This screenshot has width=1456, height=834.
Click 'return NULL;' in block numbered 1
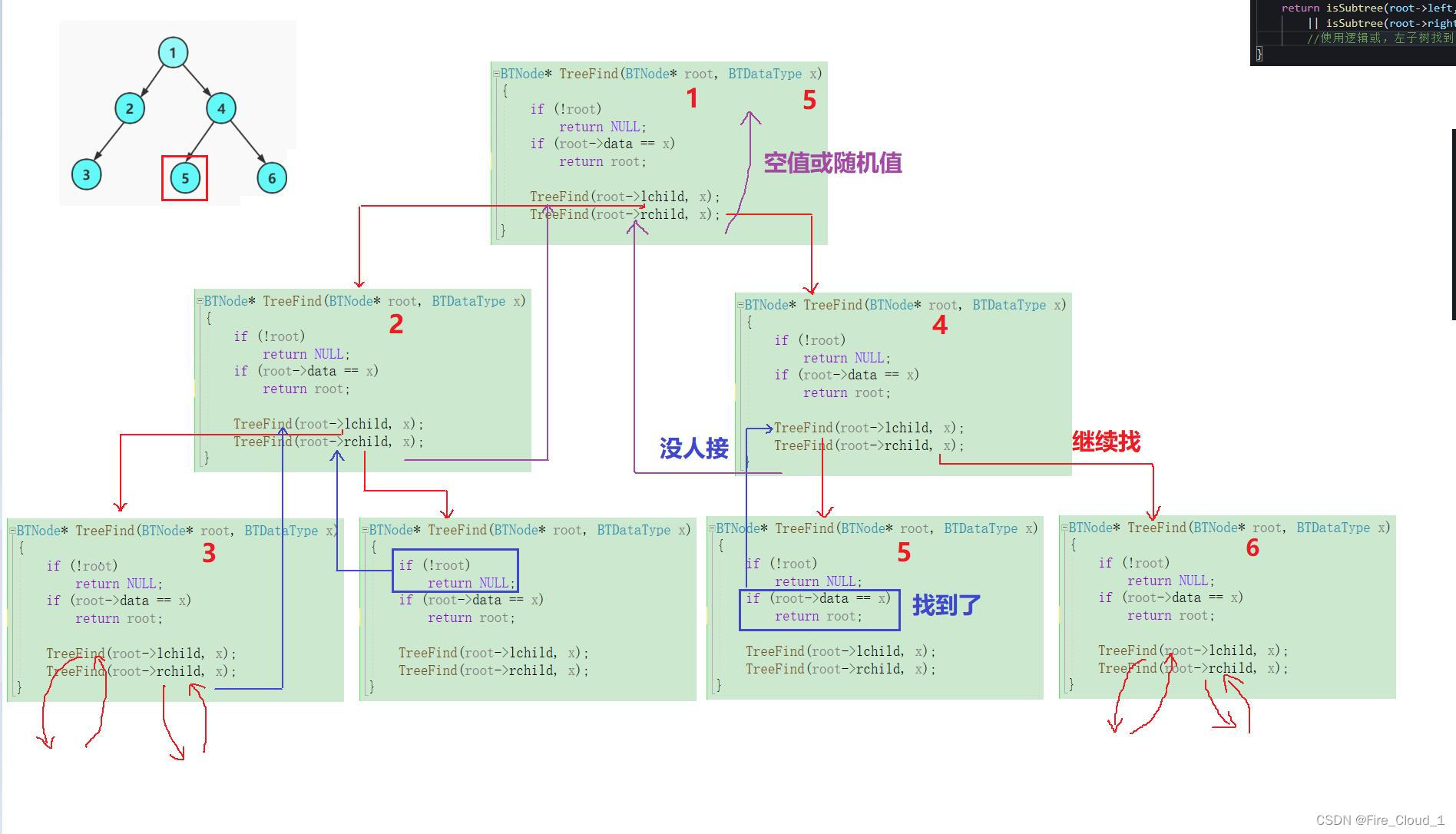click(x=603, y=127)
